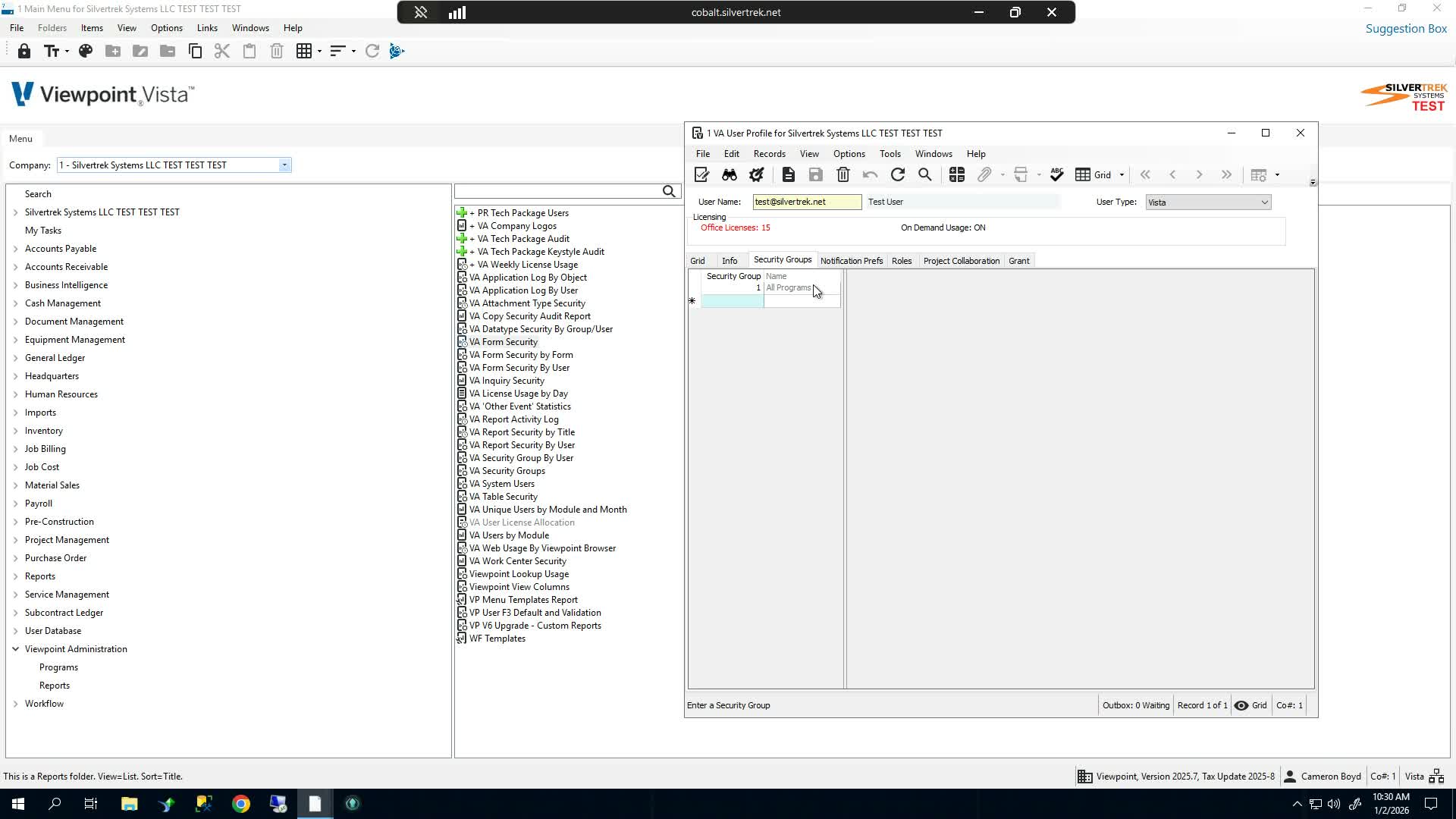Click the grid settings table icon

(1259, 175)
